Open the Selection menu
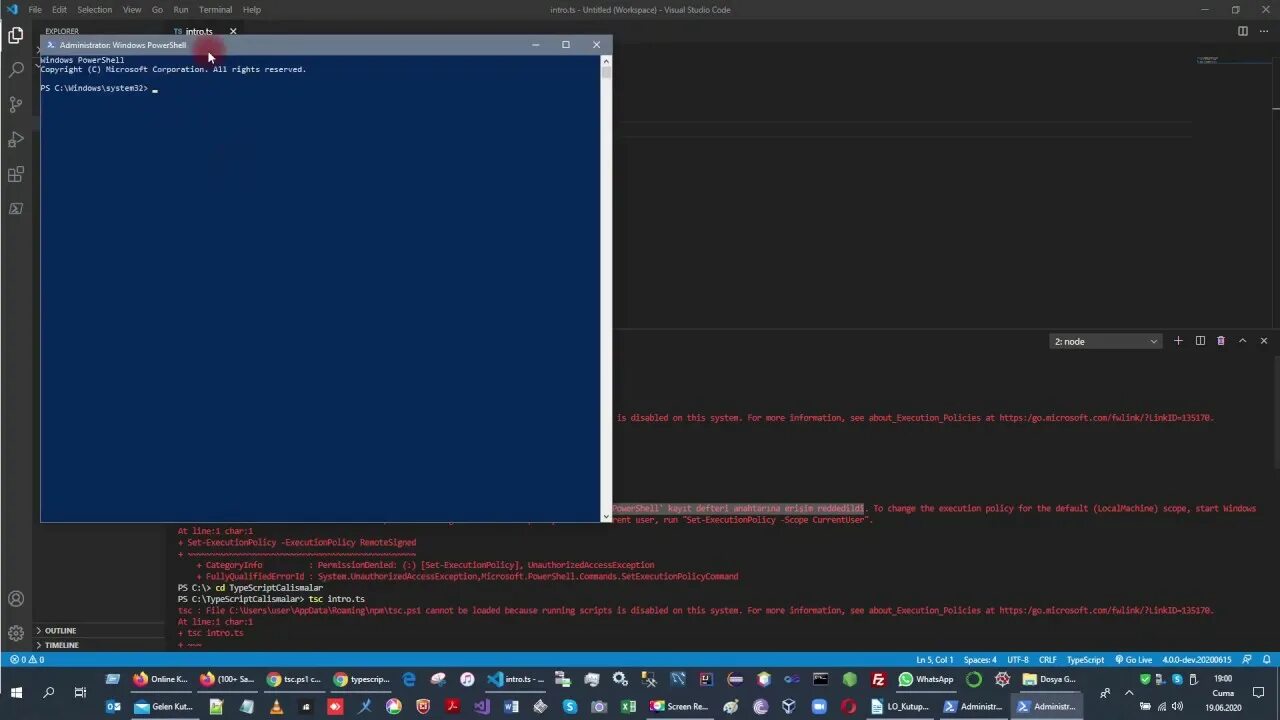The width and height of the screenshot is (1280, 720). click(x=95, y=10)
